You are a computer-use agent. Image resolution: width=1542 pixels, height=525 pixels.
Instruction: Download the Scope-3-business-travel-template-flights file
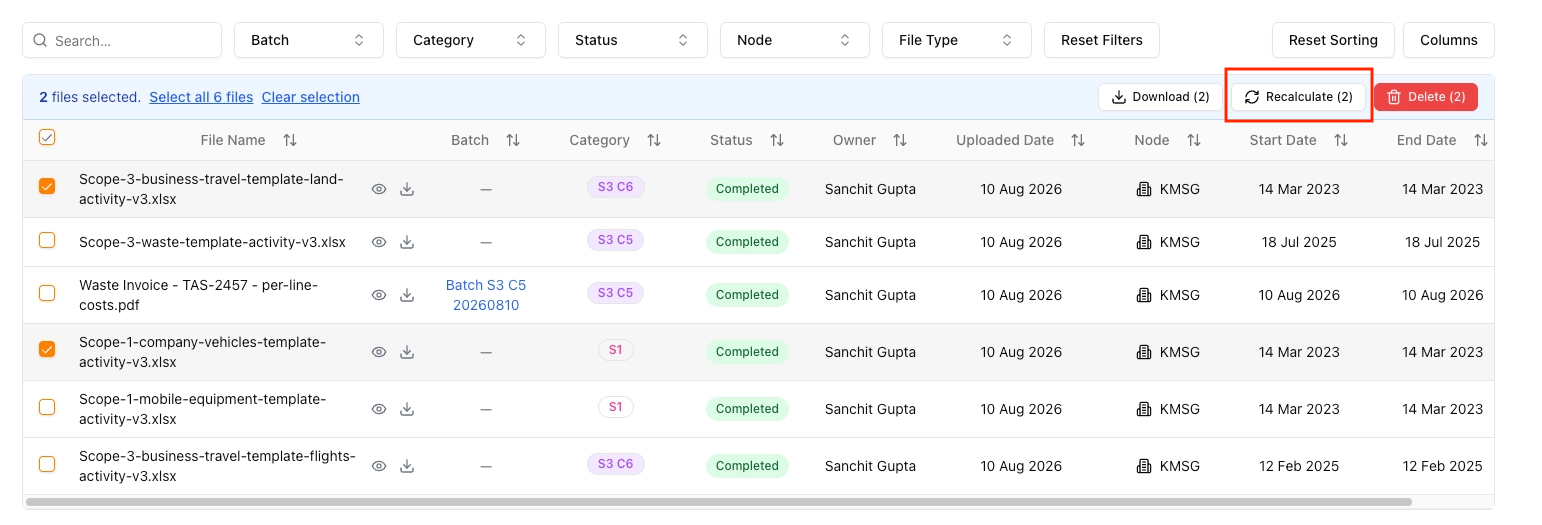tap(407, 466)
